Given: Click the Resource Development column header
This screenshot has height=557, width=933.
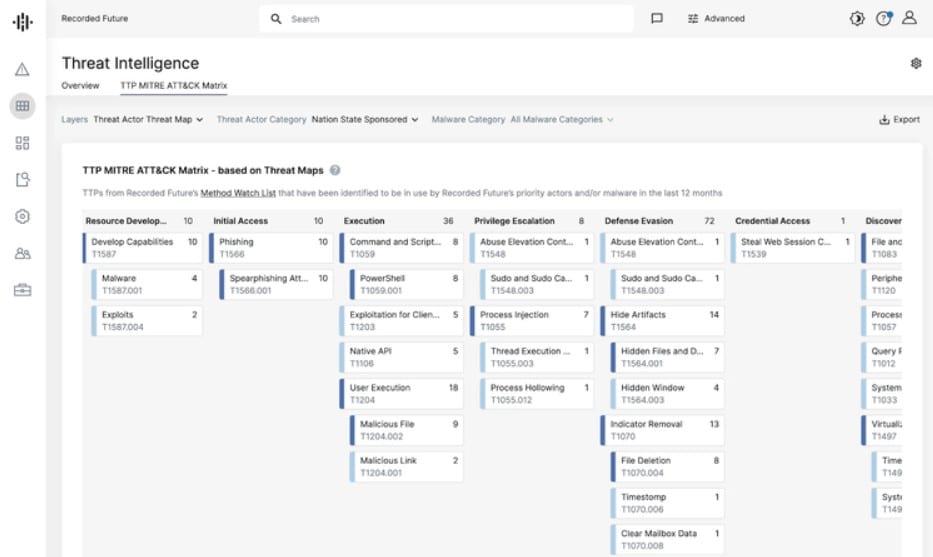Looking at the screenshot, I should click(139, 221).
